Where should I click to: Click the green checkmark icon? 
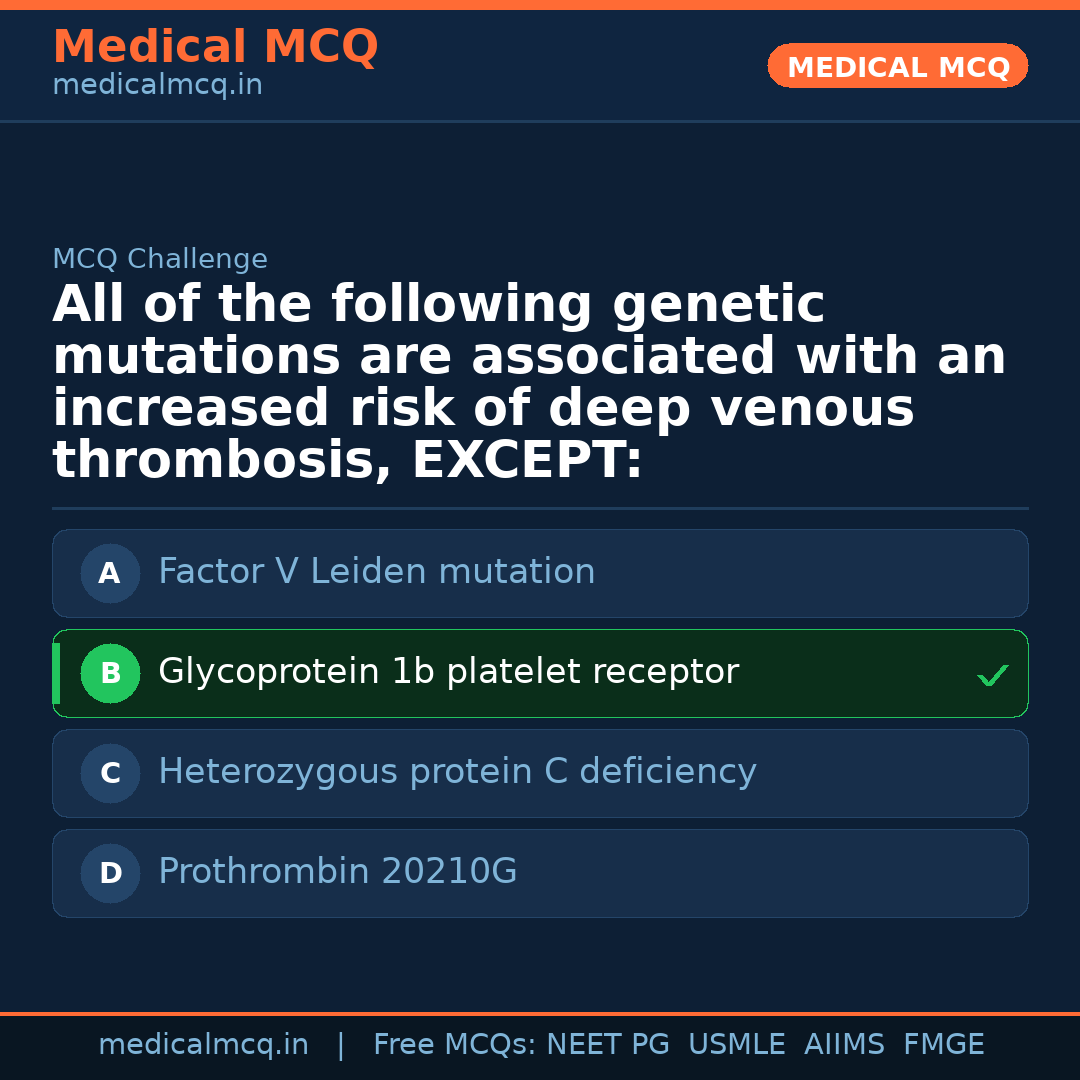pyautogui.click(x=992, y=676)
